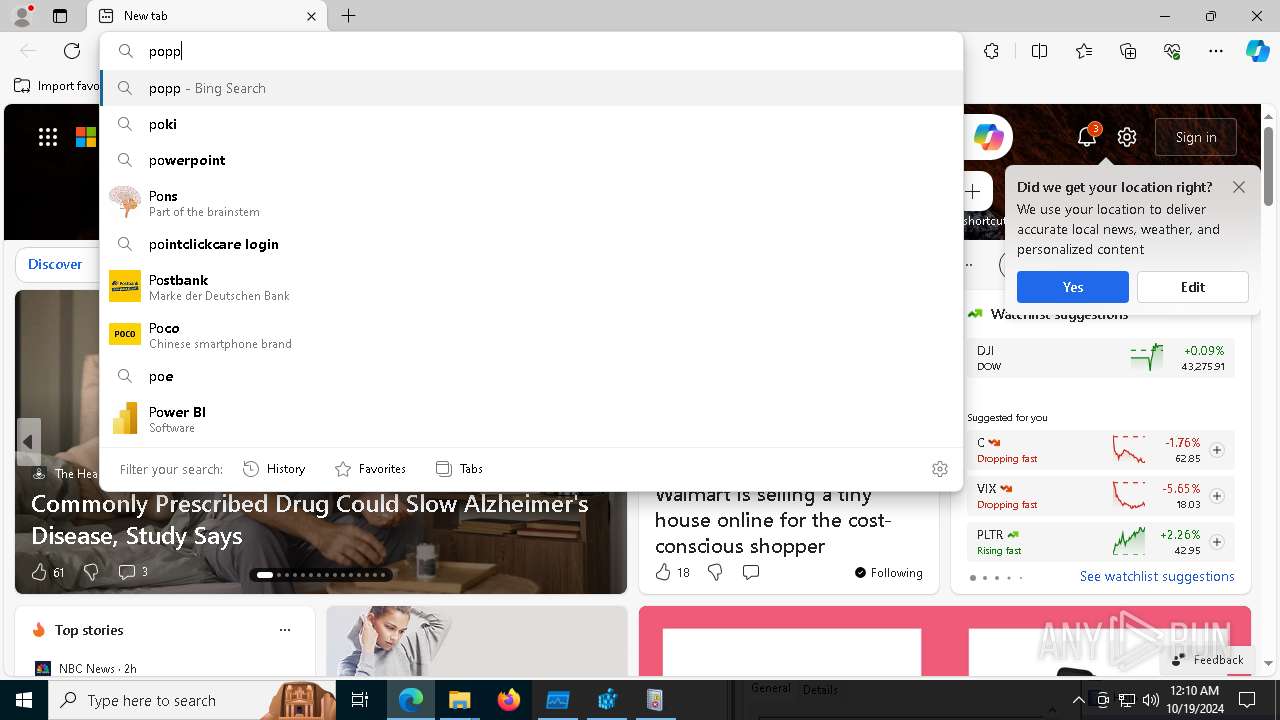Open the Copilot sidebar icon
The width and height of the screenshot is (1280, 720).
point(1257,51)
